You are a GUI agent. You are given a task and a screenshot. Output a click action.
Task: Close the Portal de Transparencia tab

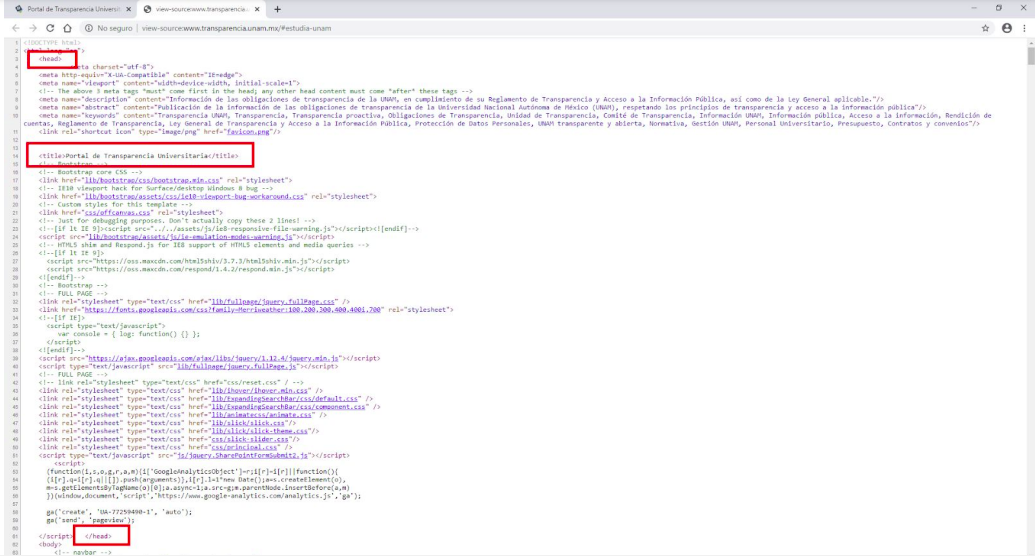pyautogui.click(x=129, y=9)
